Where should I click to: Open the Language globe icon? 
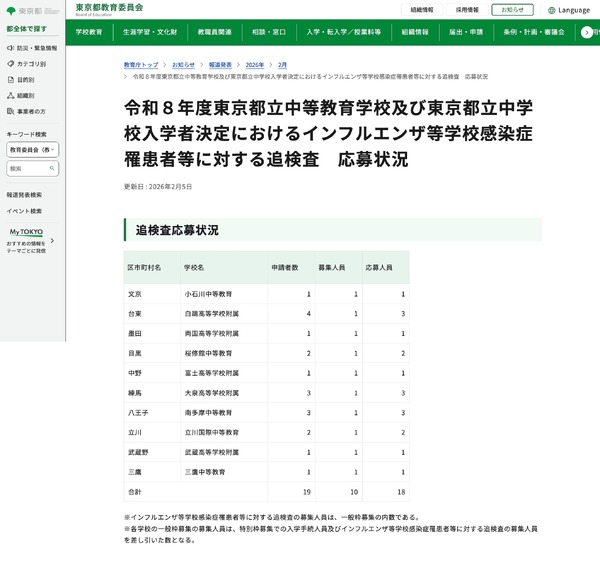551,10
